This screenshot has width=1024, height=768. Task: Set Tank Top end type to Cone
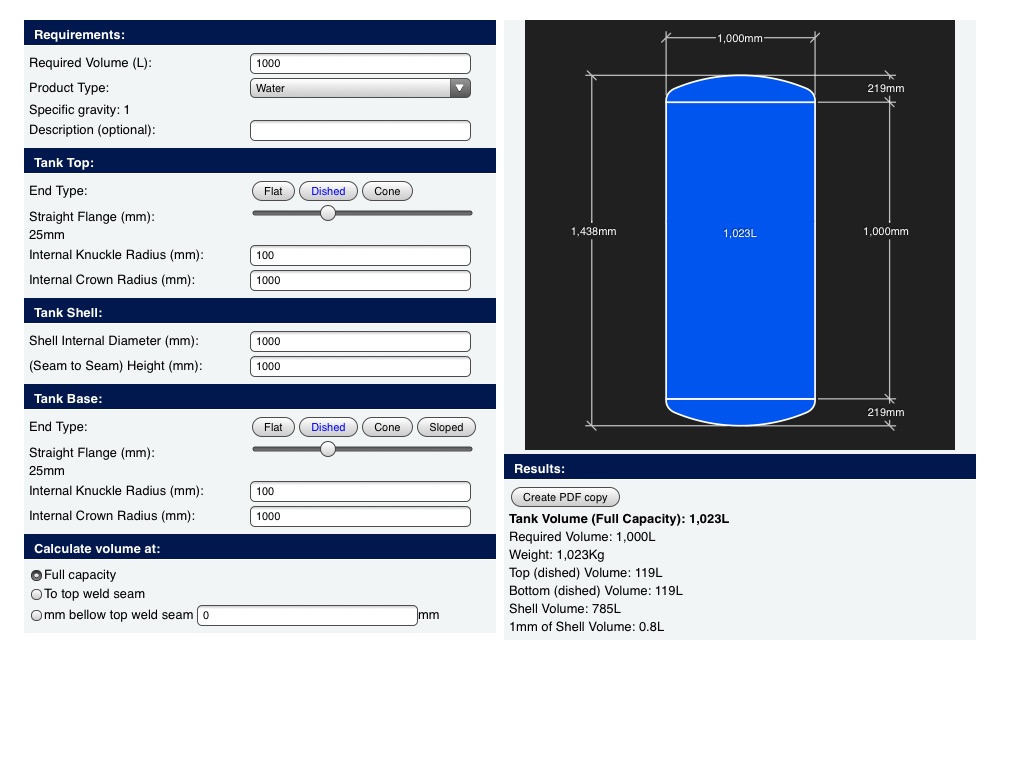(387, 191)
